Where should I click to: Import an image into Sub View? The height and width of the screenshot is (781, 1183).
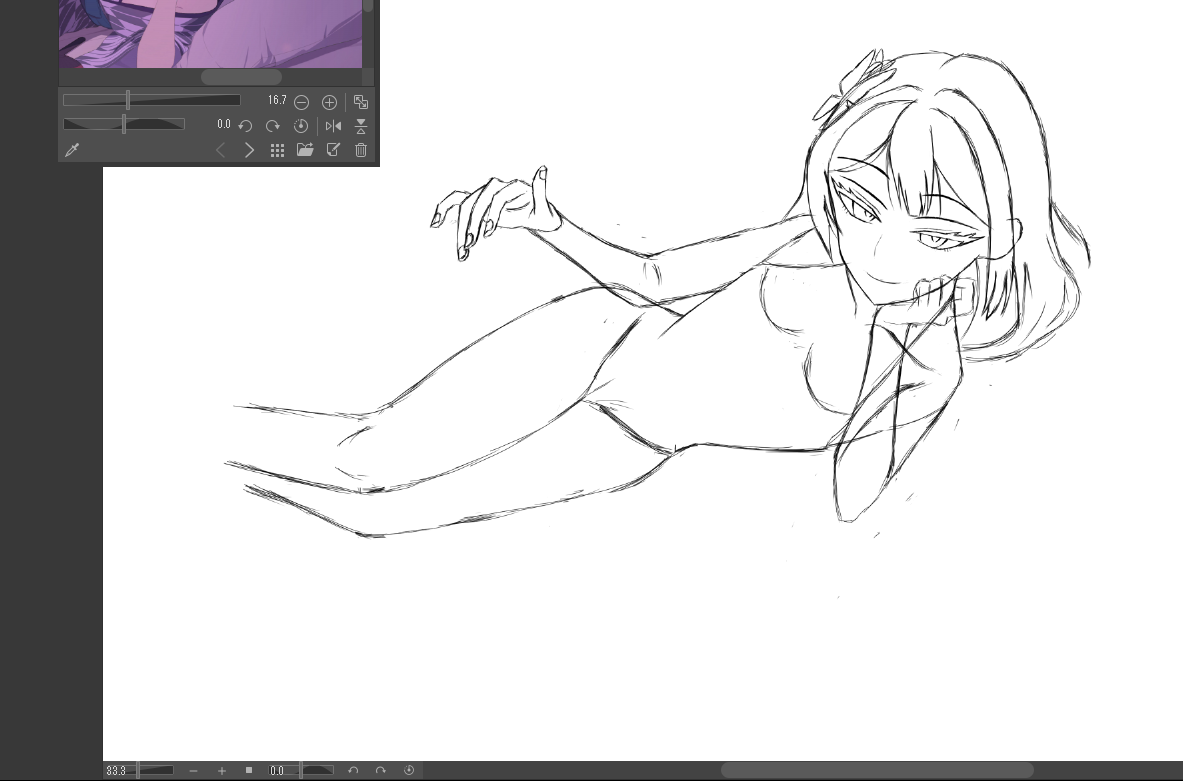[x=305, y=150]
